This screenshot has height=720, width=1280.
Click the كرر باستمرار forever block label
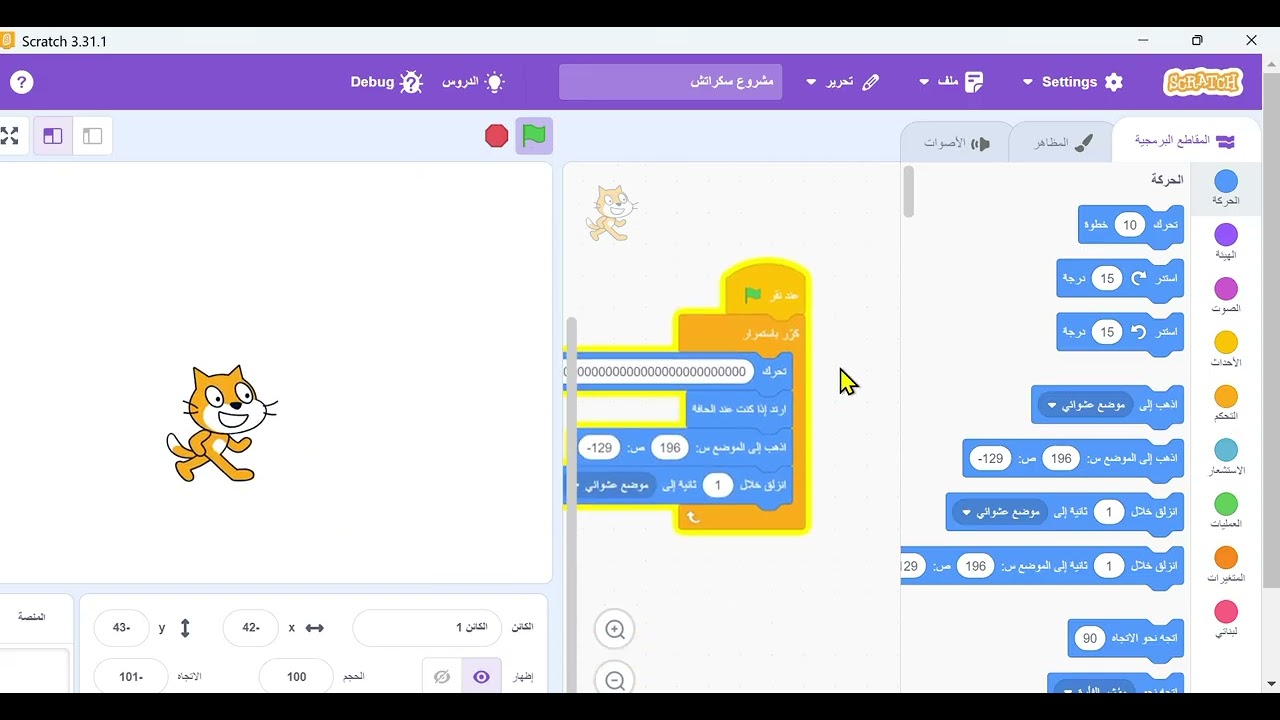771,334
